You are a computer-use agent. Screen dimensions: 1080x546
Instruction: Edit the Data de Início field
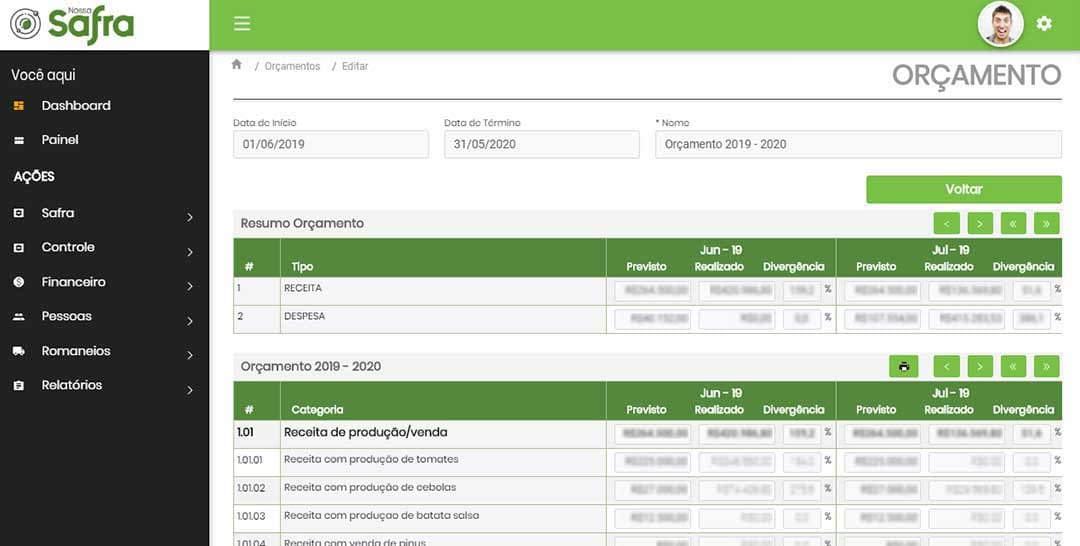pos(331,145)
